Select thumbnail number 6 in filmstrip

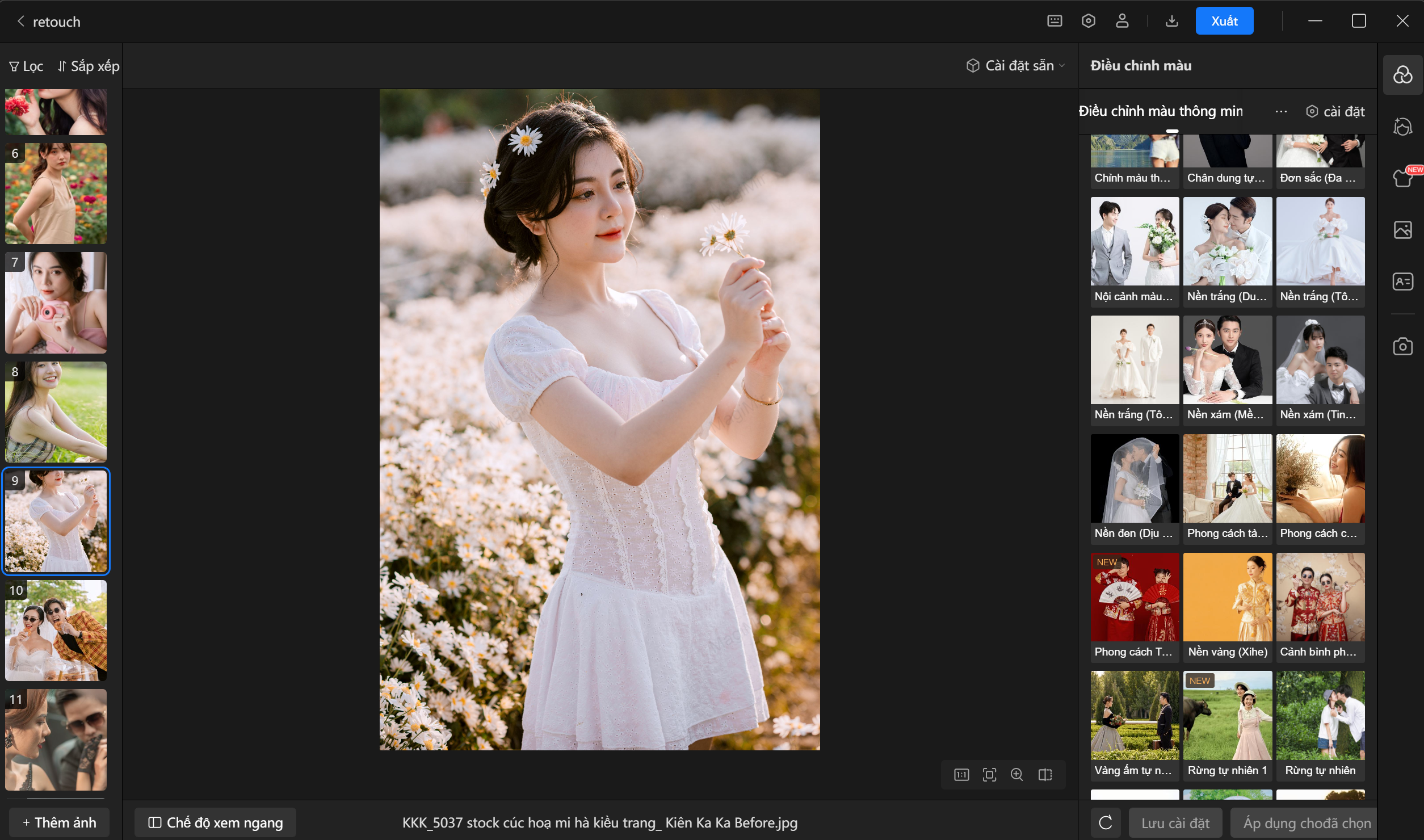pos(56,194)
